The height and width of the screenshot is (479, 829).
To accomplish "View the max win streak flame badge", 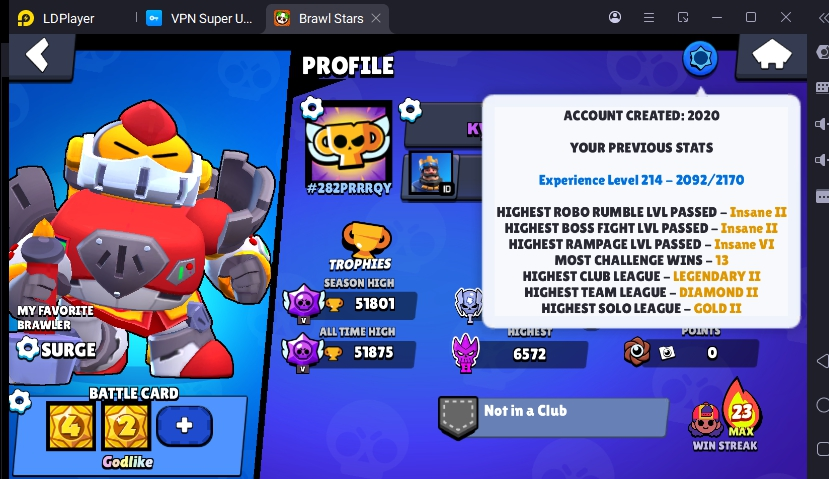I will point(742,409).
